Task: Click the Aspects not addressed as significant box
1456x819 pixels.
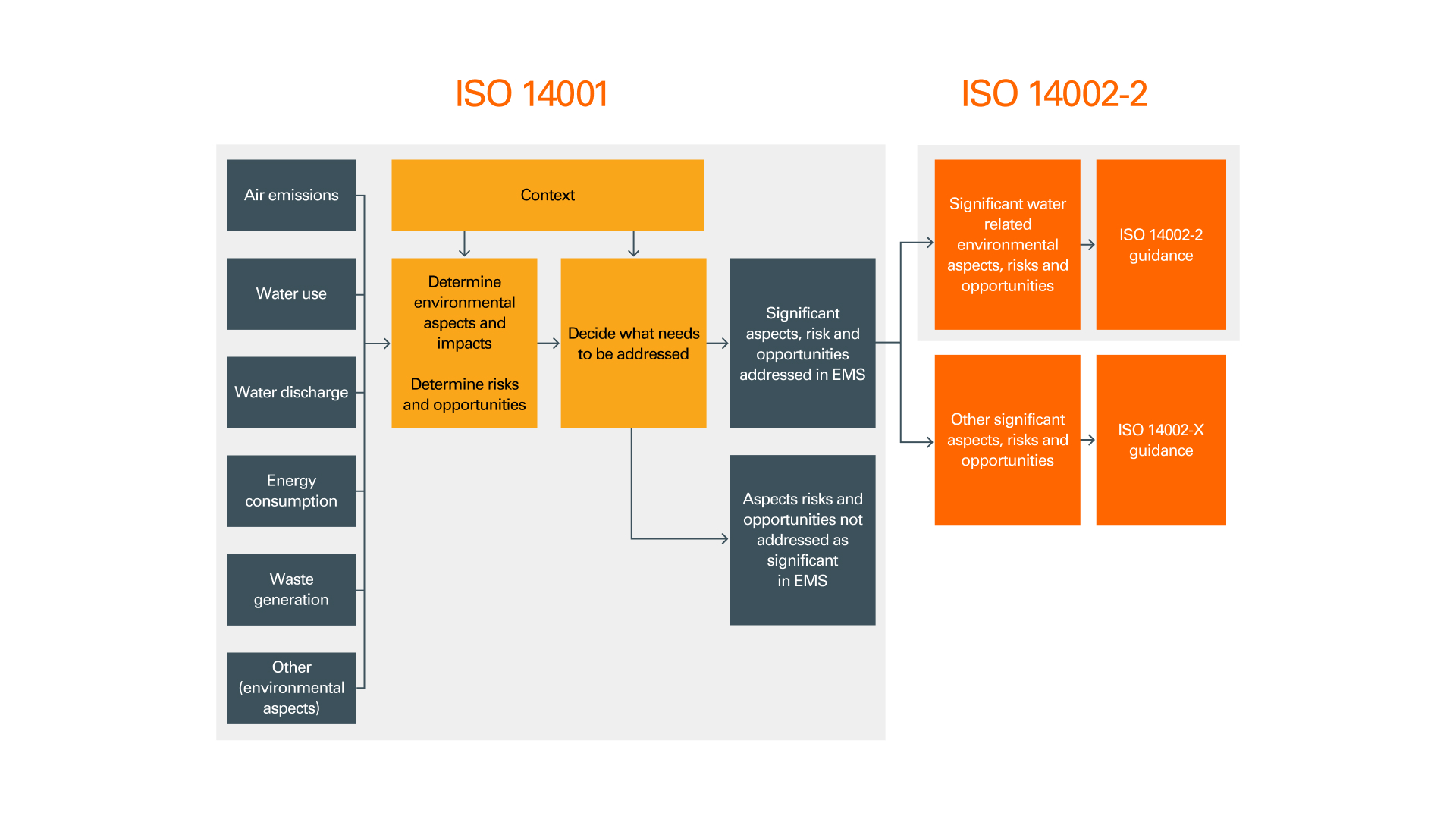Action: (802, 540)
